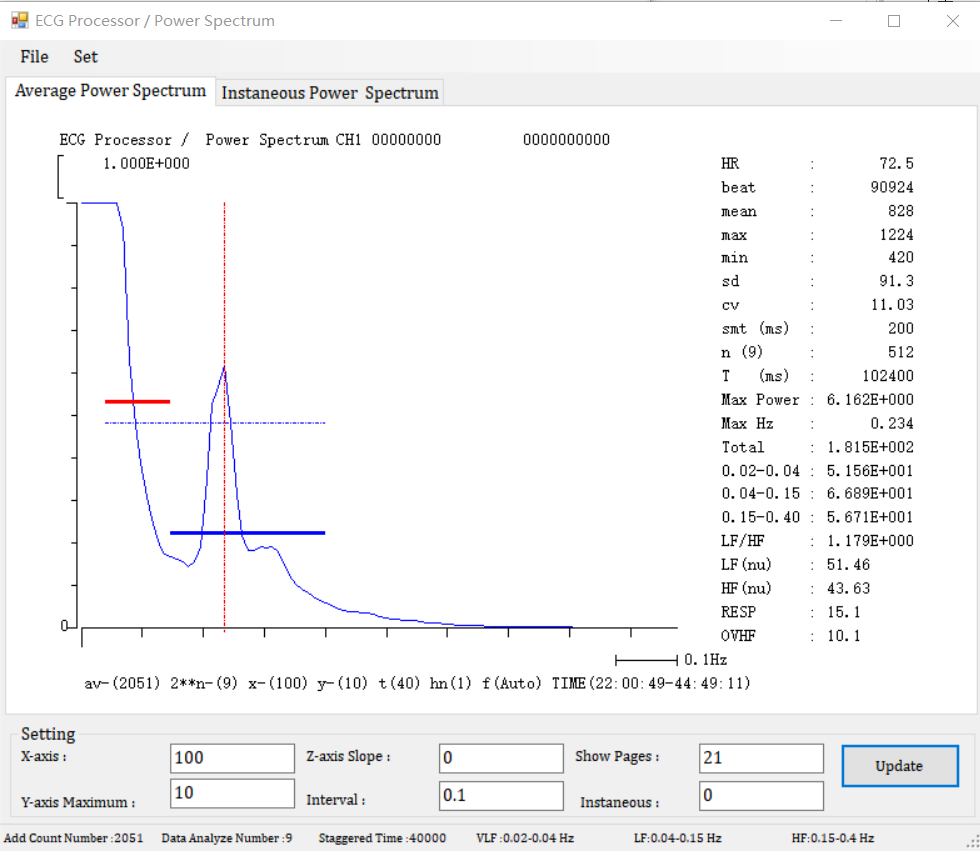This screenshot has width=980, height=851.
Task: Focus the Y-axis Maximum input box
Action: pos(232,794)
